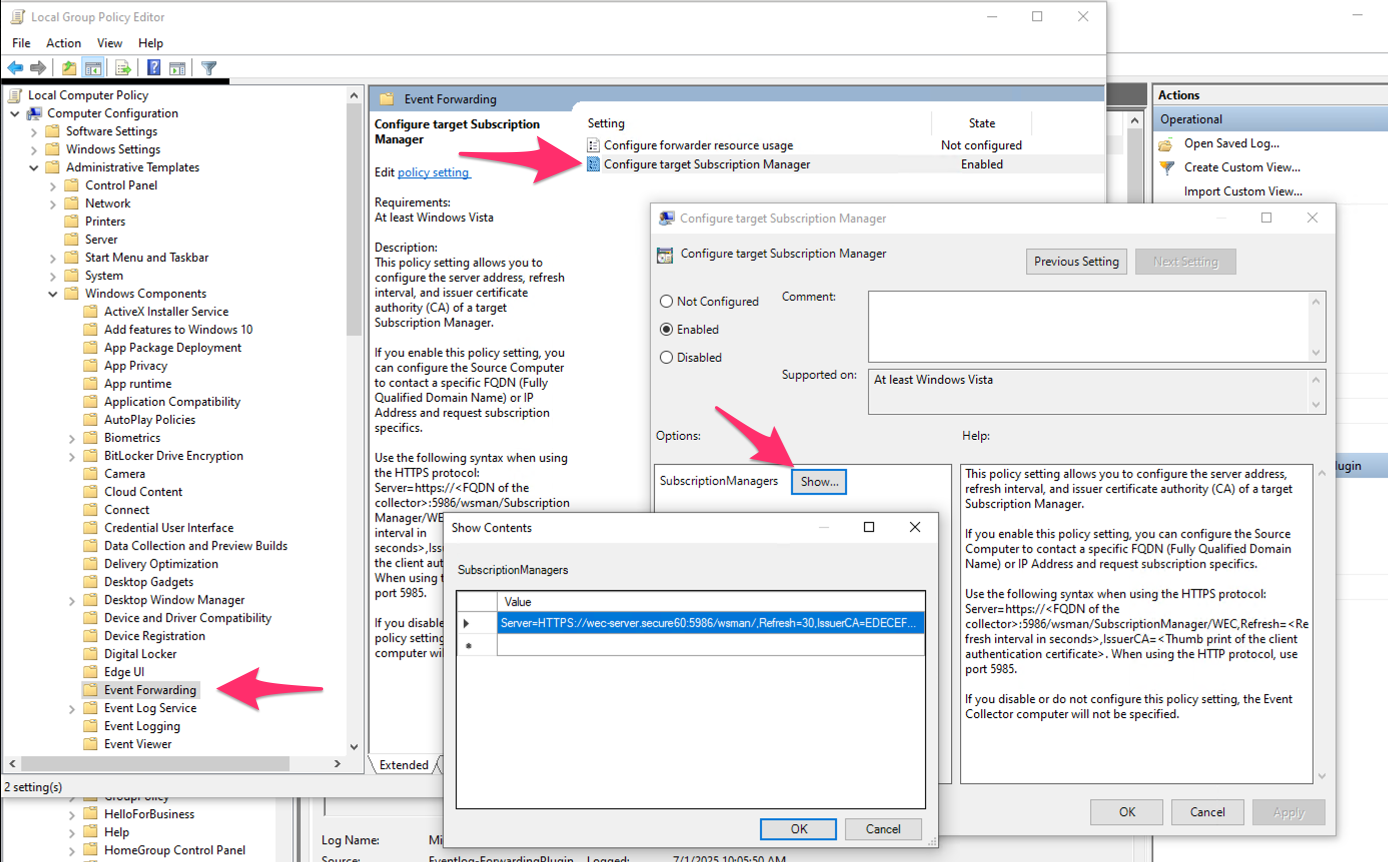Open the Action menu
The image size is (1388, 862).
click(63, 43)
